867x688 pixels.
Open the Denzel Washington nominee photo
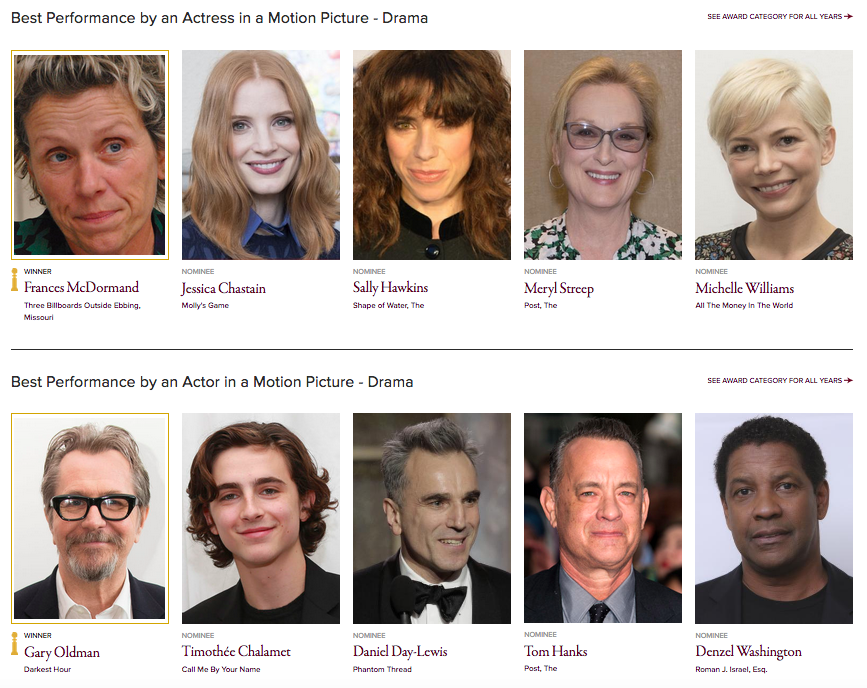[x=774, y=518]
